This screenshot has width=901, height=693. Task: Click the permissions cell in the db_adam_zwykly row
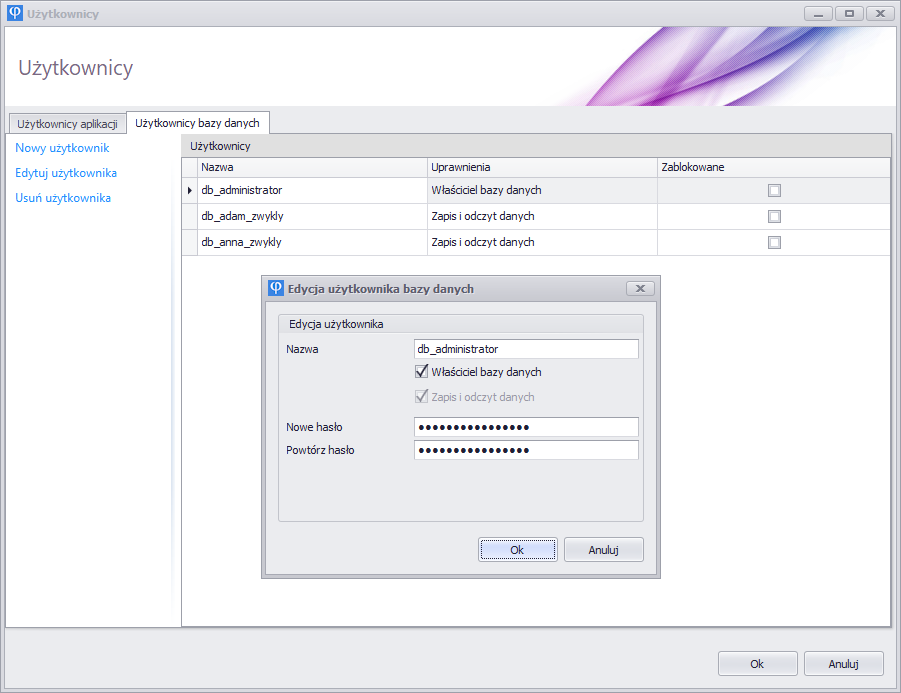click(x=542, y=216)
